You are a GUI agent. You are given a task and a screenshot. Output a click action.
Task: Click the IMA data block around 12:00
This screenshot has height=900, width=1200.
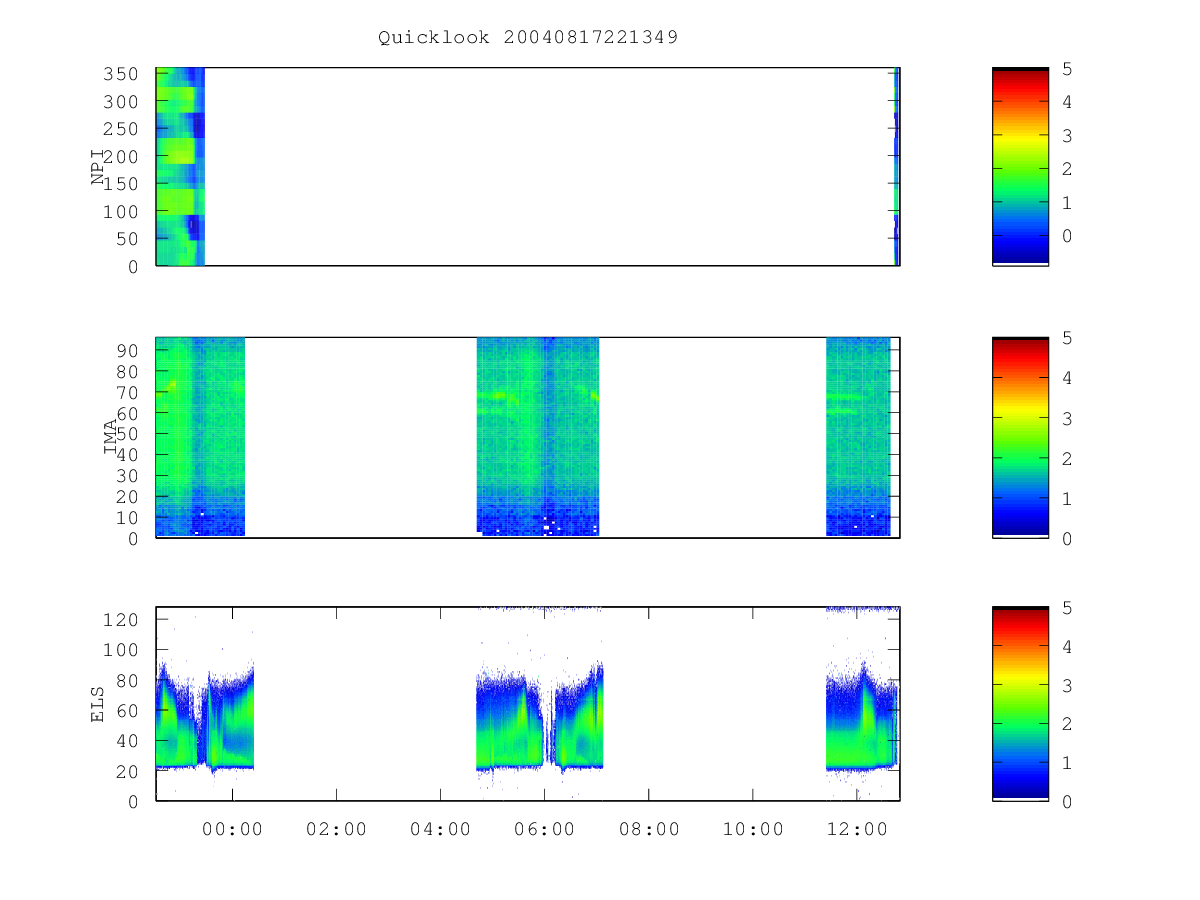pos(858,437)
